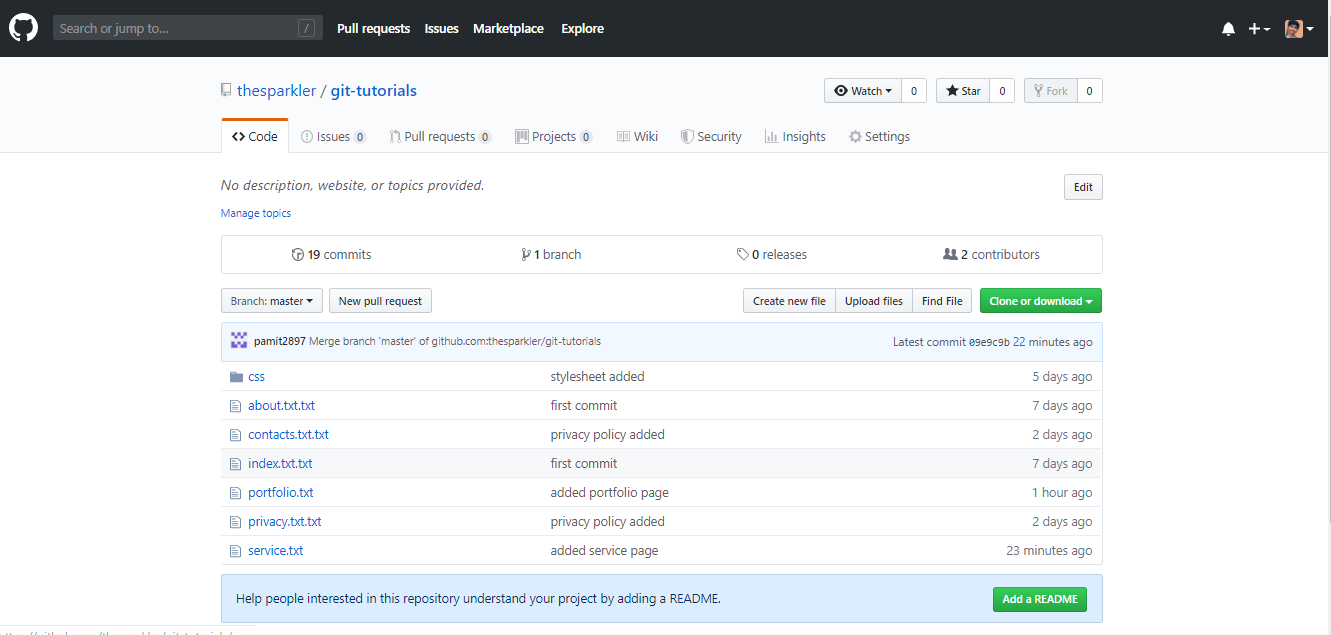Image resolution: width=1331 pixels, height=635 pixels.
Task: Open the Branch: master dropdown
Action: tap(272, 301)
